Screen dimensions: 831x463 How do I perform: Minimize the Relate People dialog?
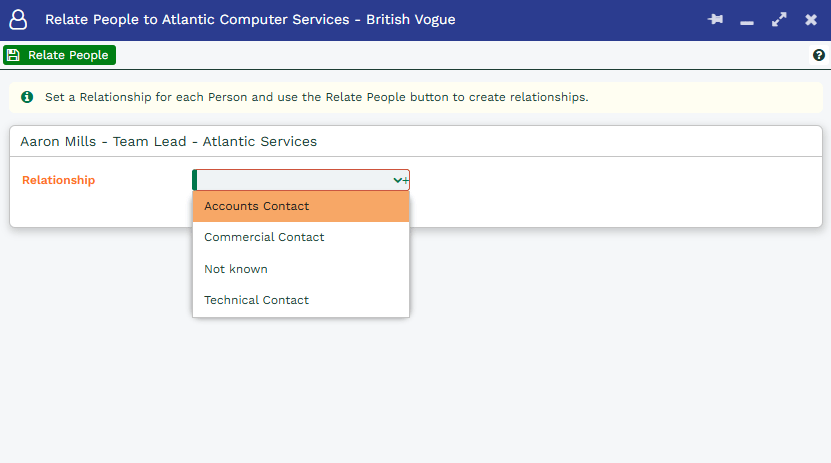(x=747, y=23)
